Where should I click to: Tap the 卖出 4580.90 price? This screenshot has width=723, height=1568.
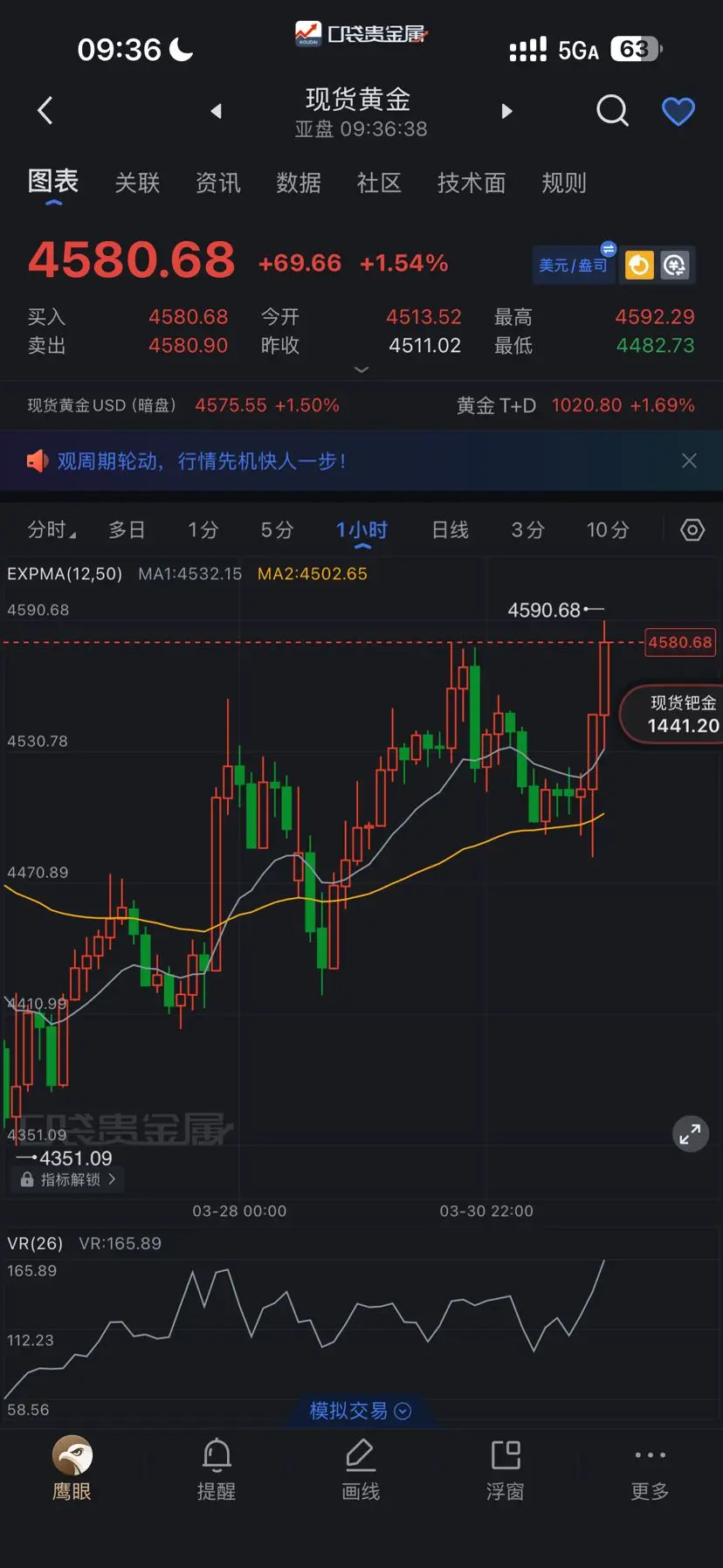coord(188,345)
